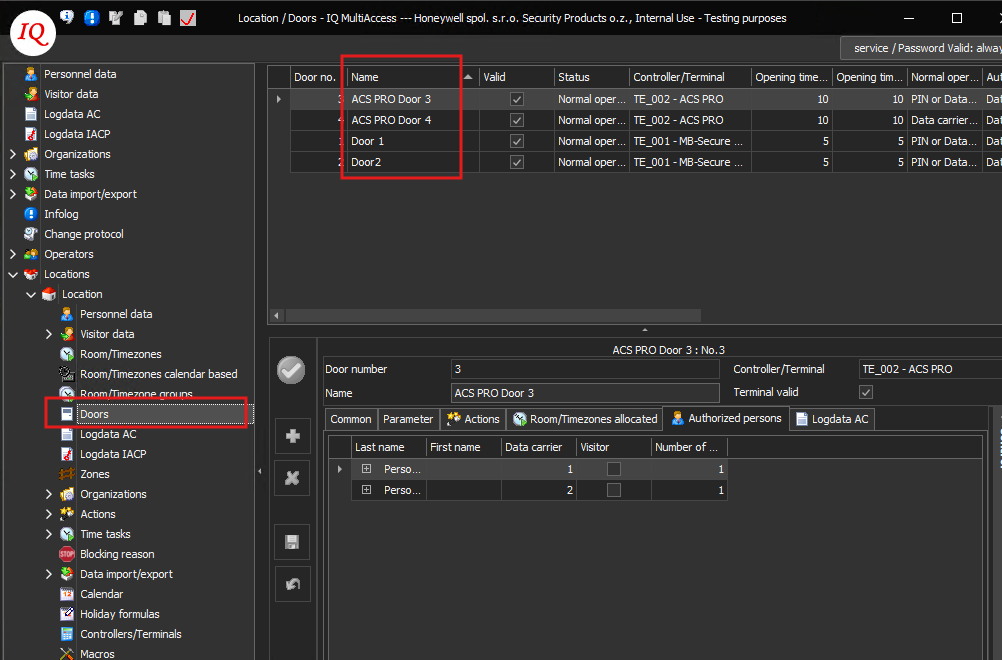
Task: Select the Authorized persons tab
Action: tap(727, 418)
